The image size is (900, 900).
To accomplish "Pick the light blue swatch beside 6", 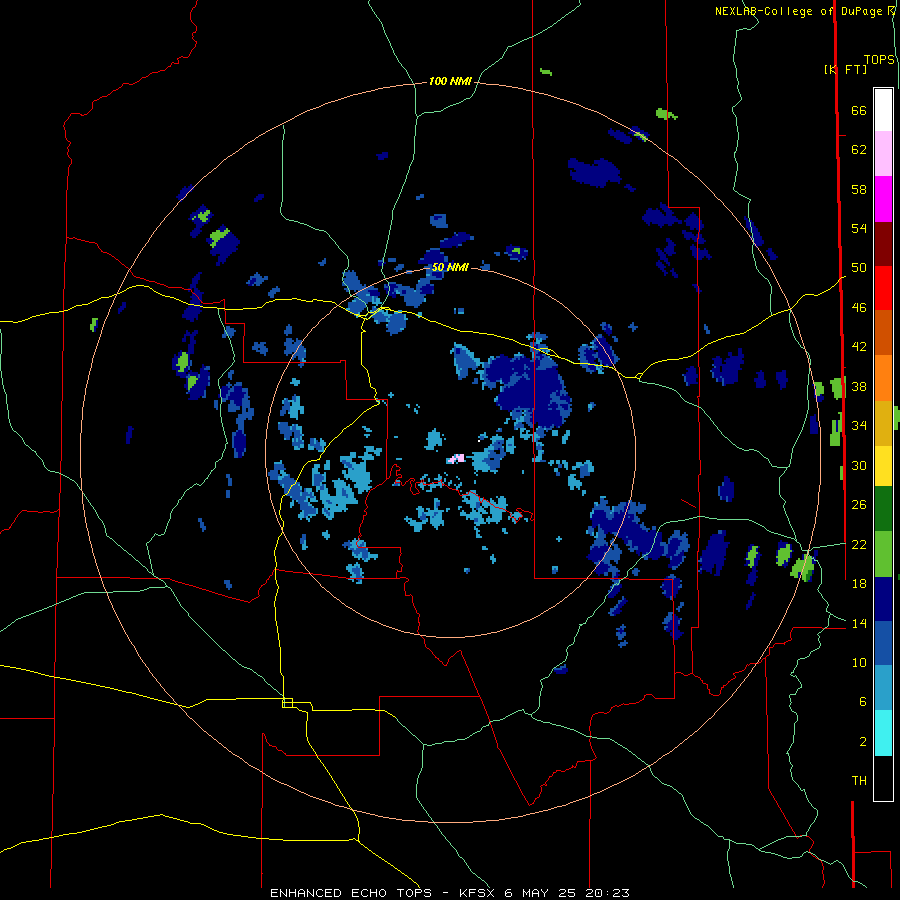I will (883, 688).
